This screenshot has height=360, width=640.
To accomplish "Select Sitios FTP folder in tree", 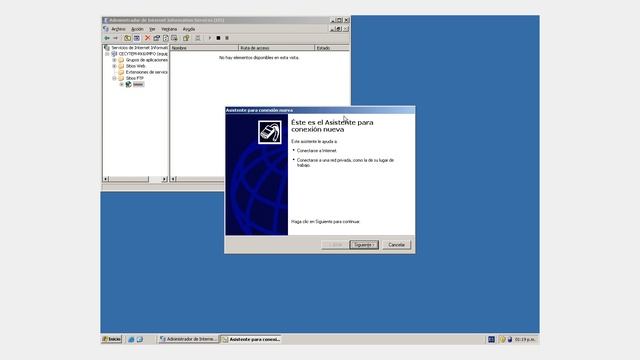I will point(135,78).
